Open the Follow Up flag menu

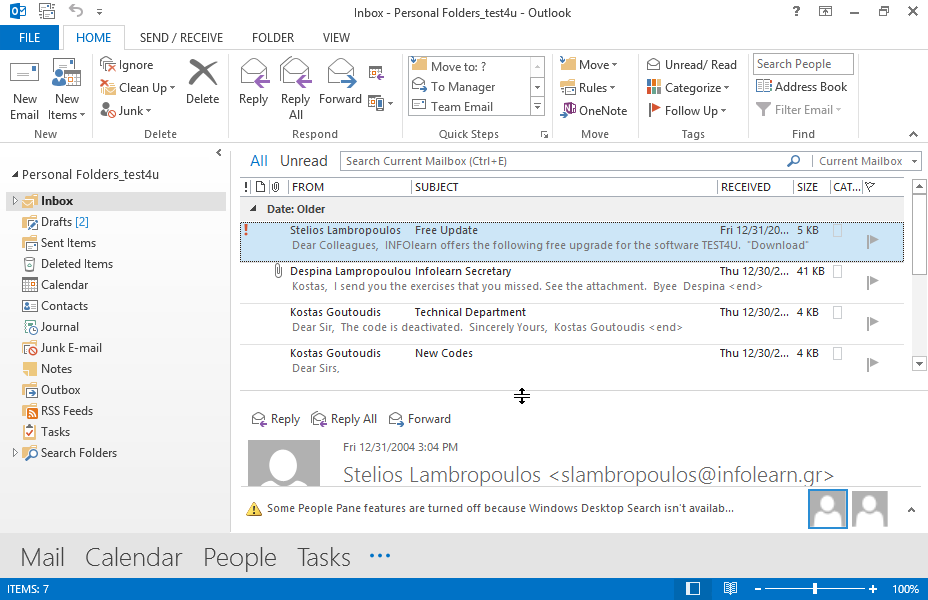tap(687, 111)
